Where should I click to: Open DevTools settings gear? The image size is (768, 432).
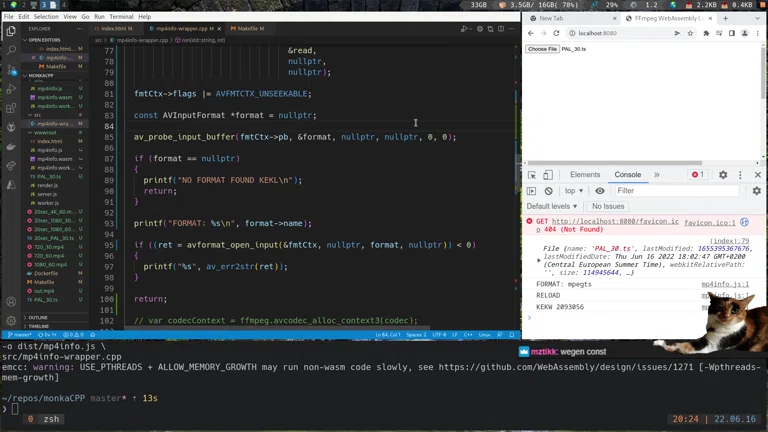(723, 175)
